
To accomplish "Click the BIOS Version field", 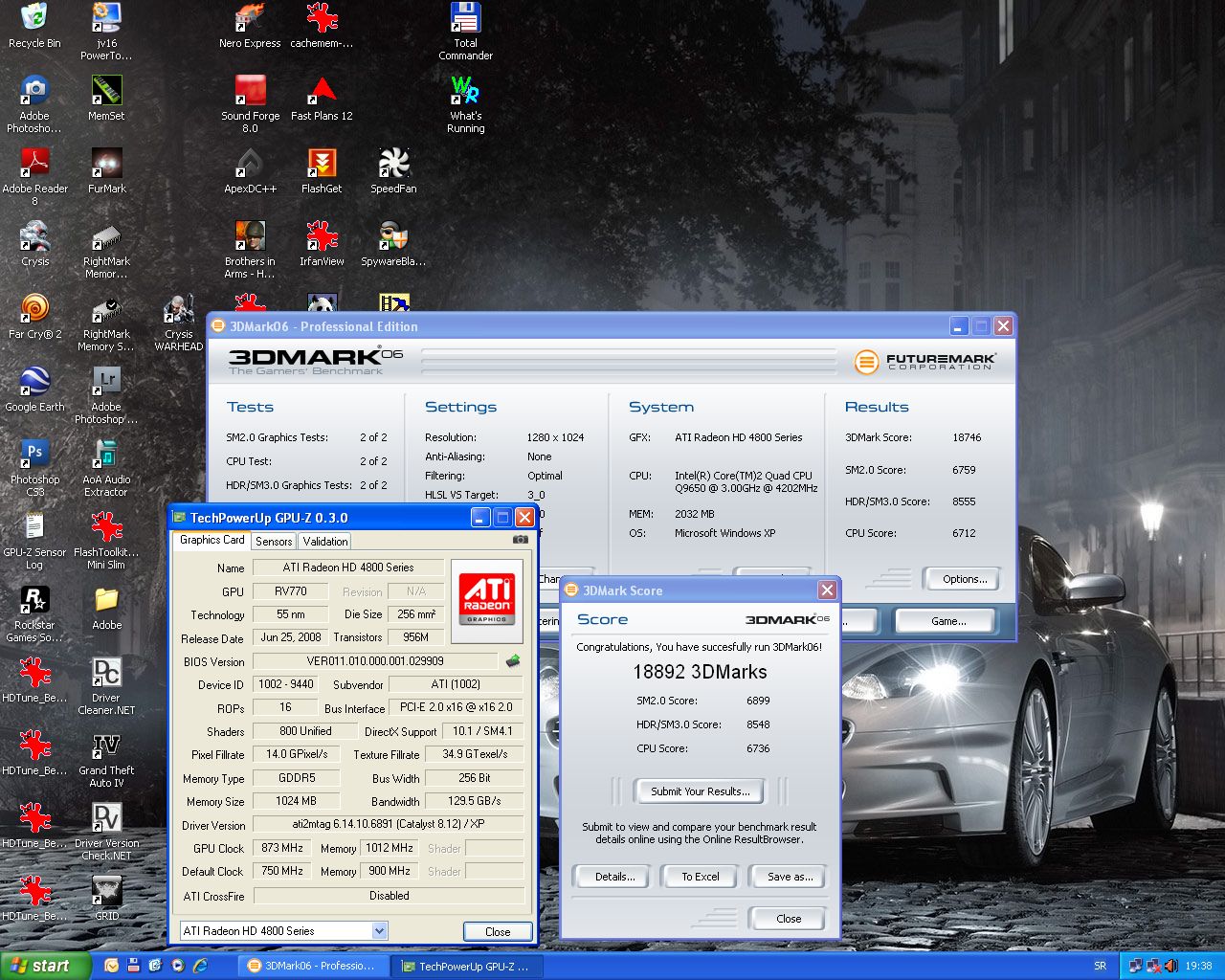I will pyautogui.click(x=375, y=661).
